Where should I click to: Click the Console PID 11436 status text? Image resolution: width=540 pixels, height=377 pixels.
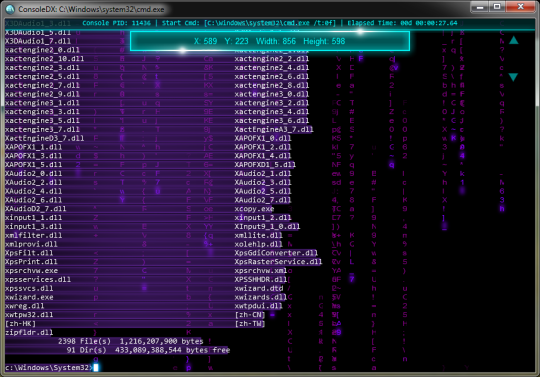116,23
